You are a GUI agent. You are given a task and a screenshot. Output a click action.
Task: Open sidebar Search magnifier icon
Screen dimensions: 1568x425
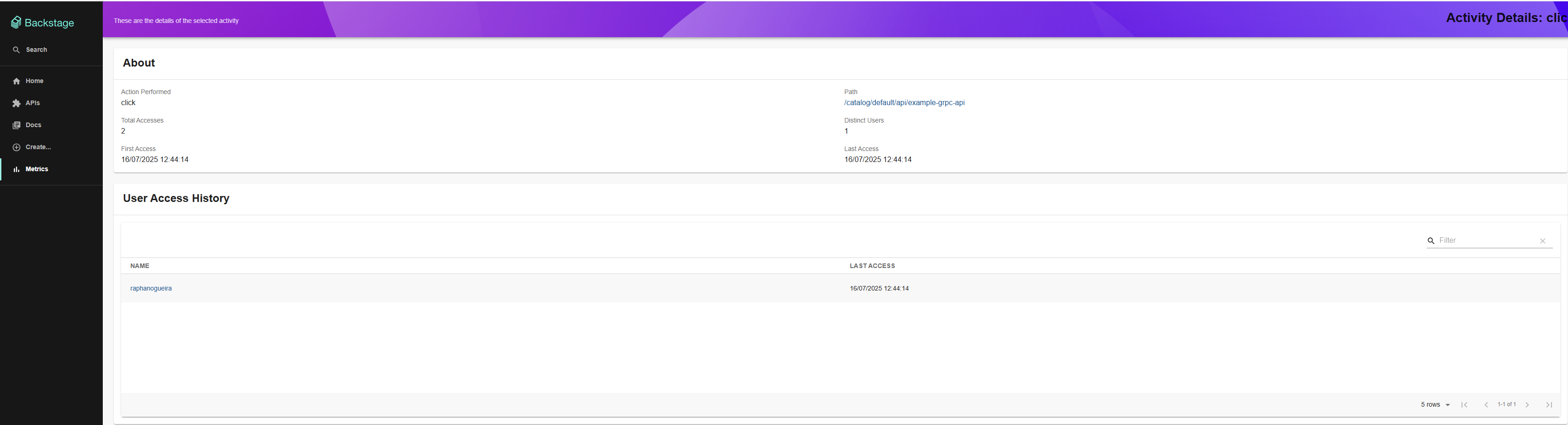click(17, 50)
